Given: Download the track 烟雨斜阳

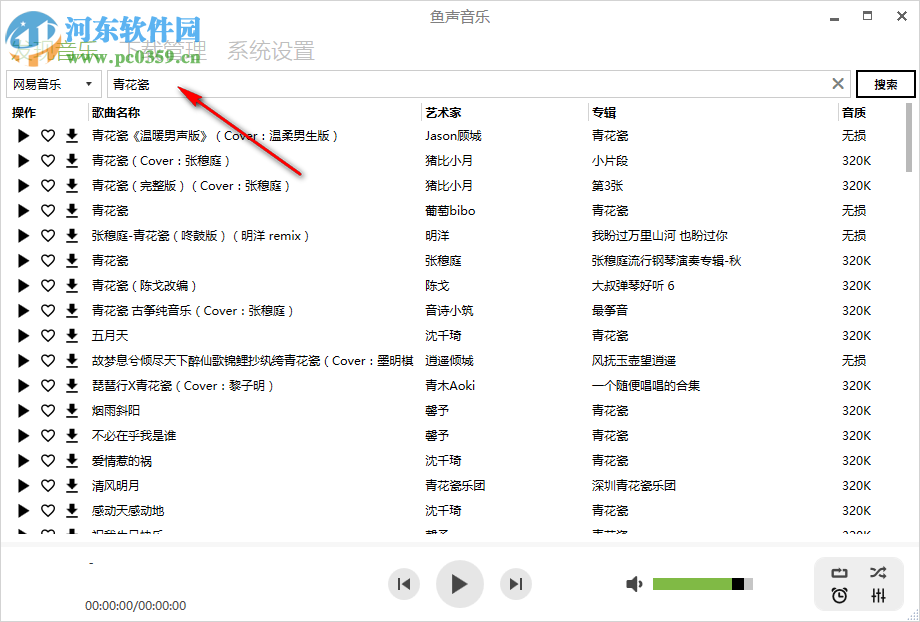Looking at the screenshot, I should point(70,410).
